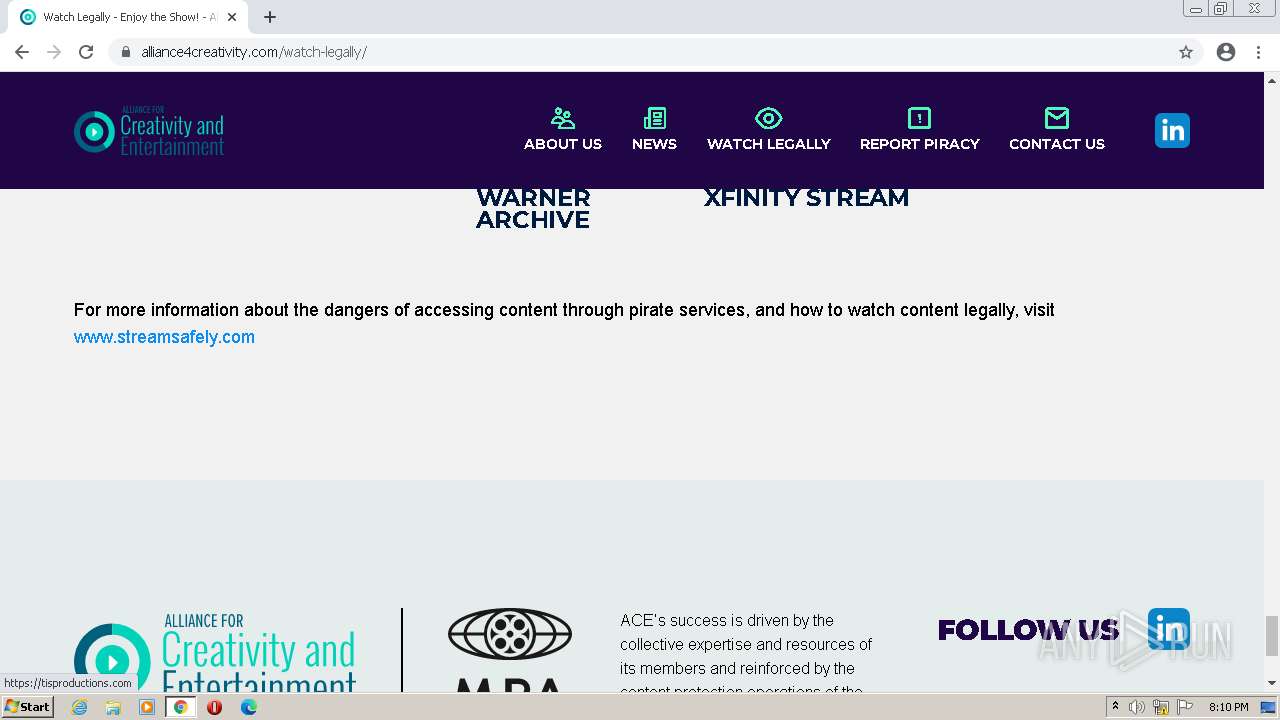Screen dimensions: 1280x720
Task: Open Opera from taskbar
Action: (x=215, y=707)
